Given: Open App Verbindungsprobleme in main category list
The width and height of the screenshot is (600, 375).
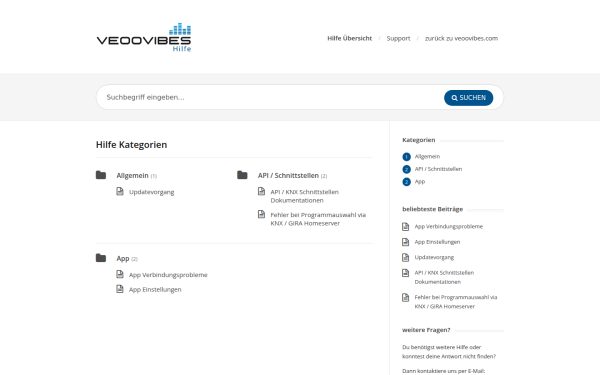Looking at the screenshot, I should [x=168, y=275].
